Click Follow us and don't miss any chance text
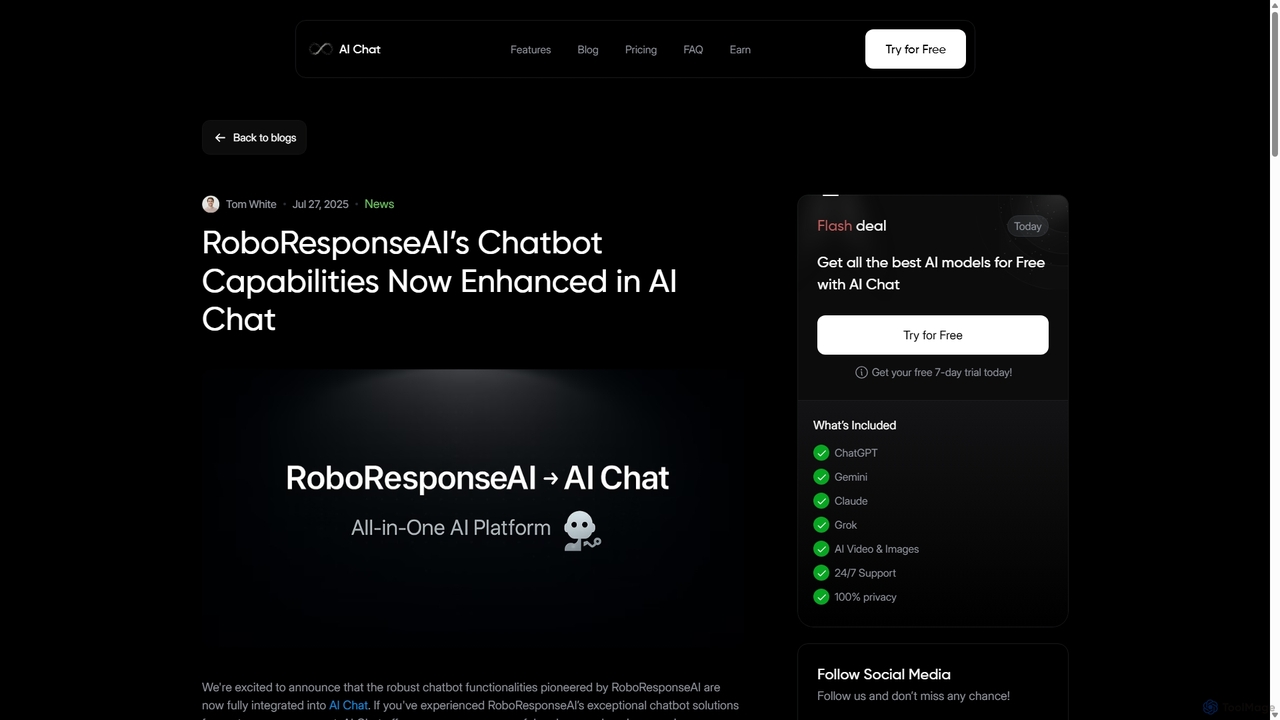The image size is (1280, 720). [913, 696]
